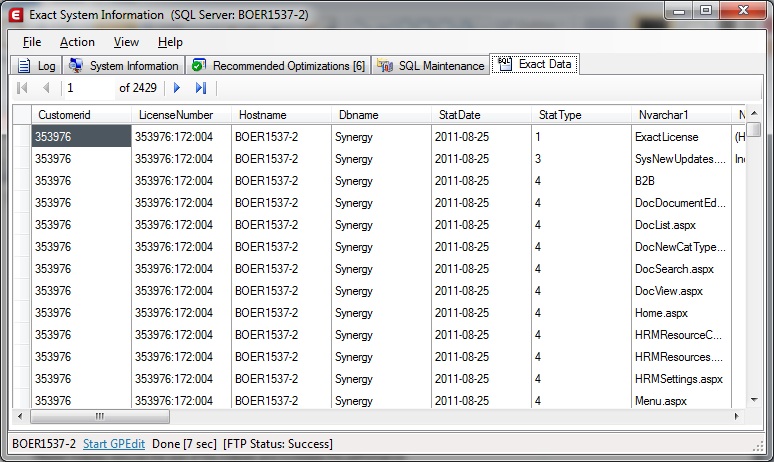Go to the previous record arrow
Image resolution: width=774 pixels, height=462 pixels.
[x=46, y=88]
